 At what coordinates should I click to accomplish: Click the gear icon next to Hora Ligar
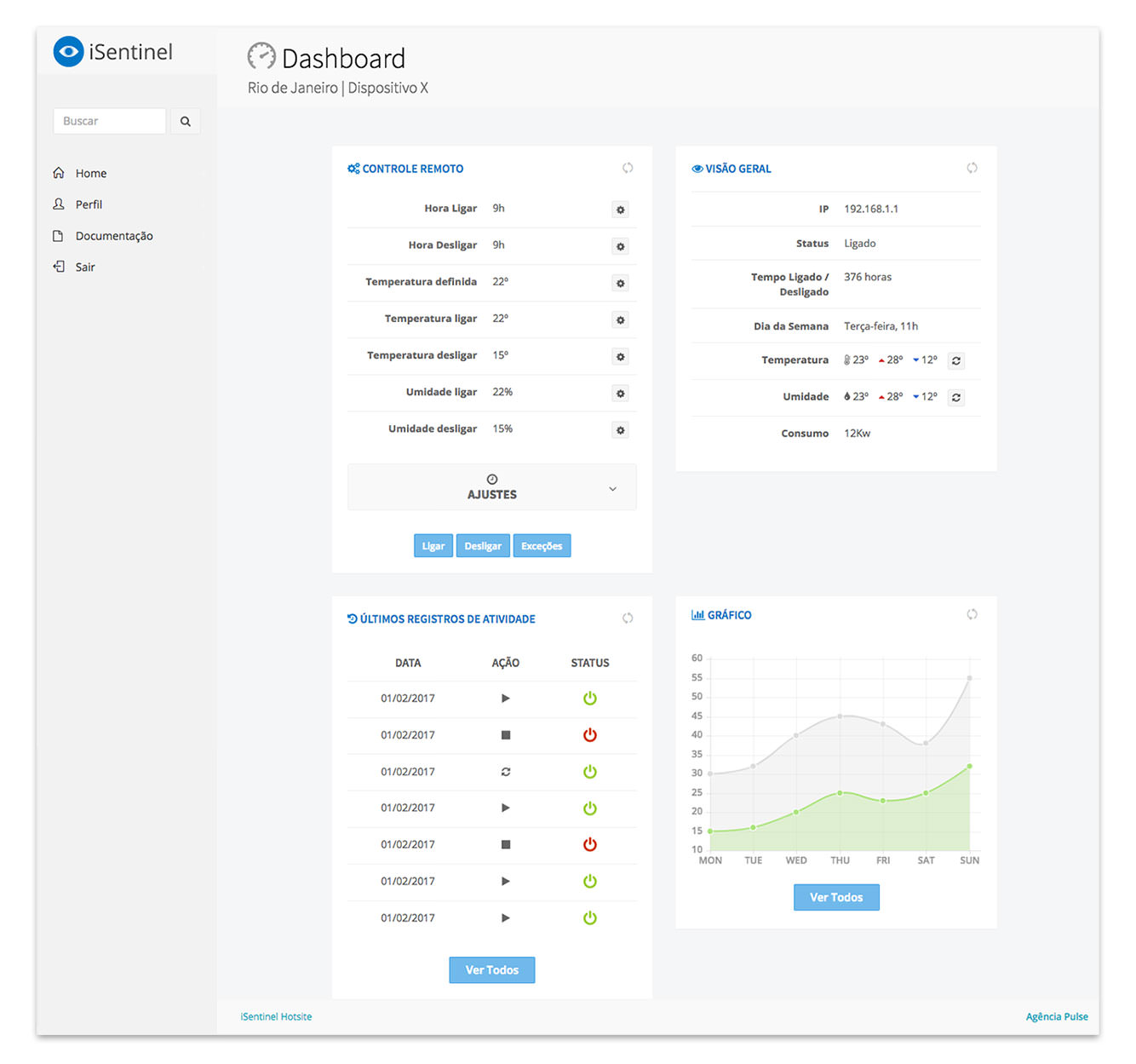coord(620,210)
